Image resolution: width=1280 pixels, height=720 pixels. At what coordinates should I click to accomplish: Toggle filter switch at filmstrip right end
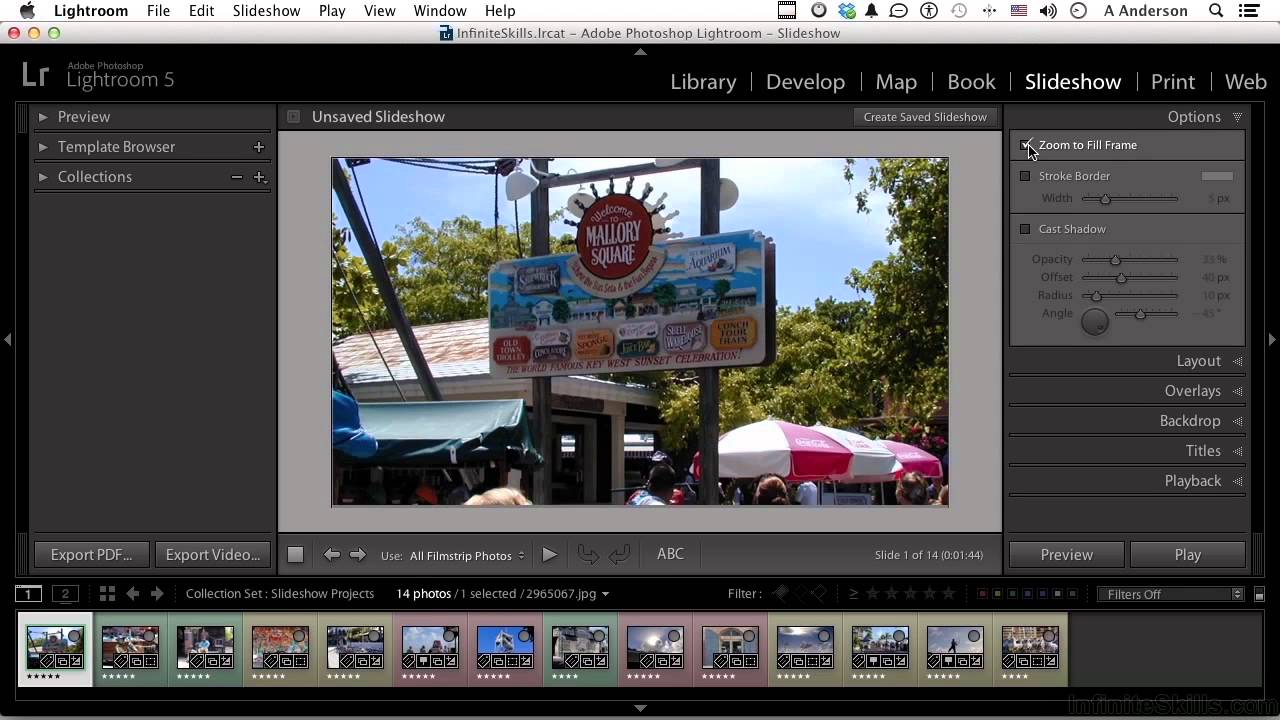[x=1259, y=595]
